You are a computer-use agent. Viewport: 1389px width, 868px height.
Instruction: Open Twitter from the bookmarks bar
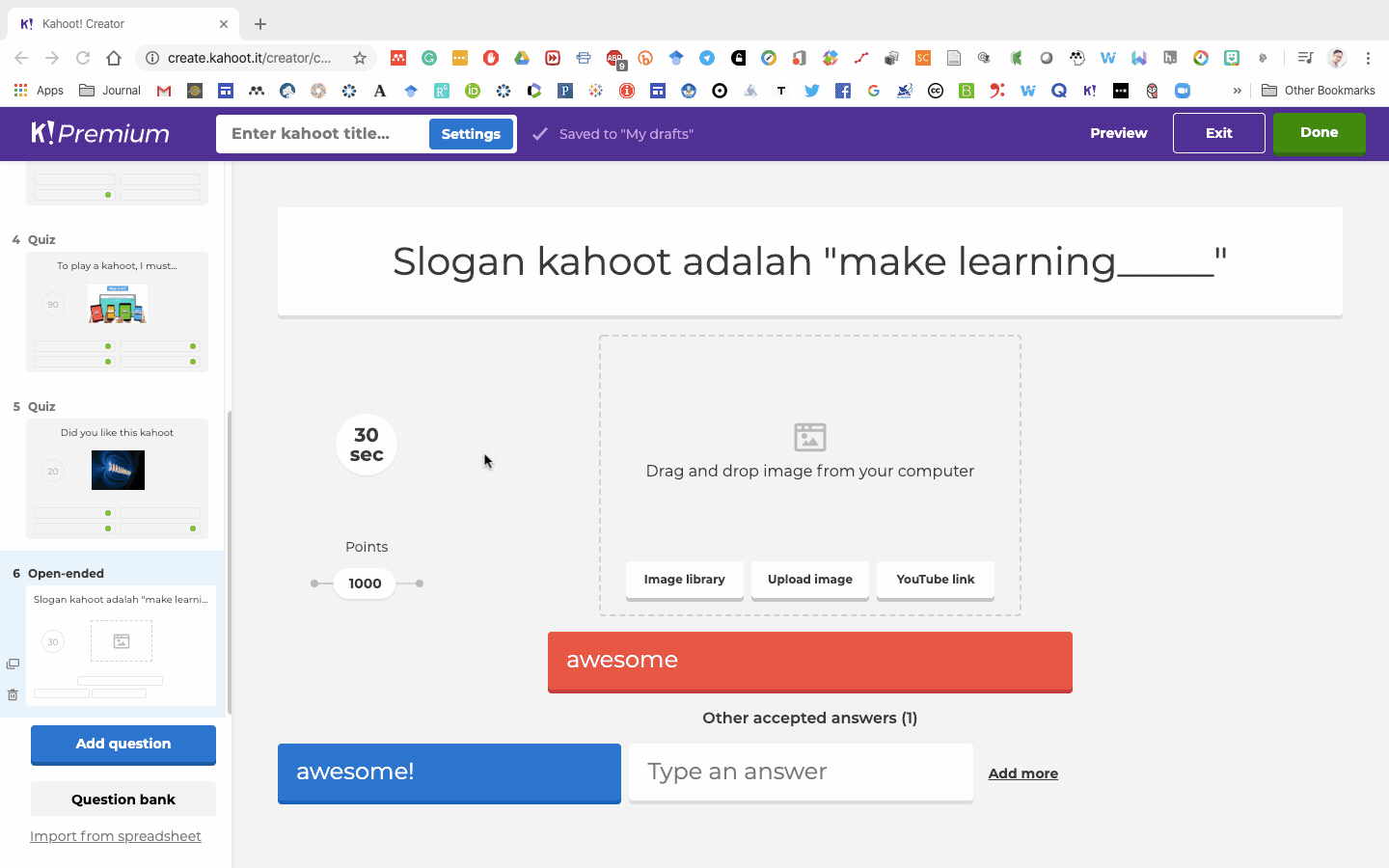tap(811, 91)
